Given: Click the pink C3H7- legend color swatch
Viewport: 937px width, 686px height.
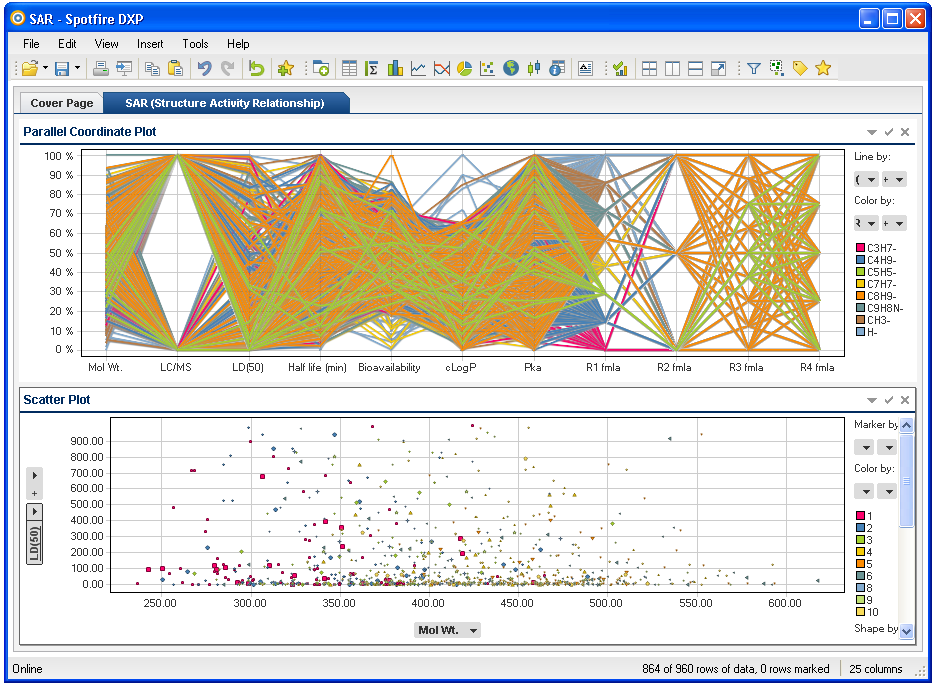Looking at the screenshot, I should [859, 248].
